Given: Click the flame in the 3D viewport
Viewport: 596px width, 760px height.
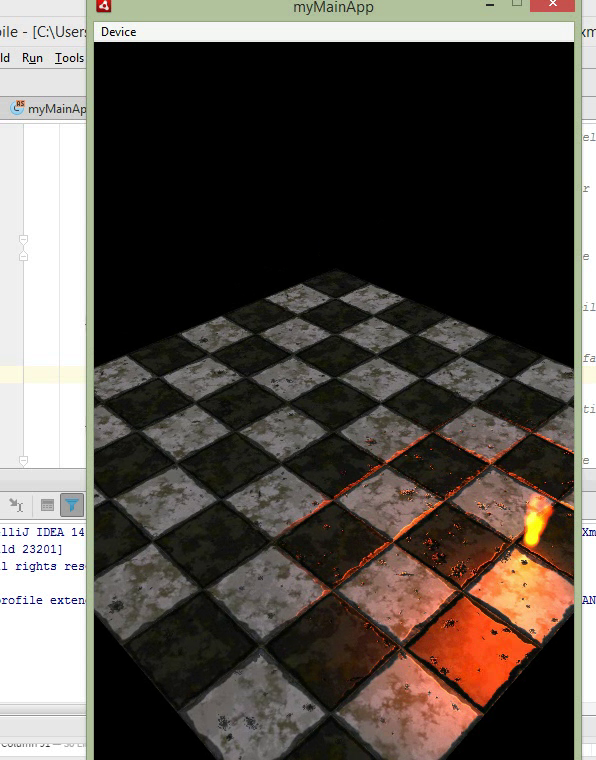Looking at the screenshot, I should pos(536,521).
